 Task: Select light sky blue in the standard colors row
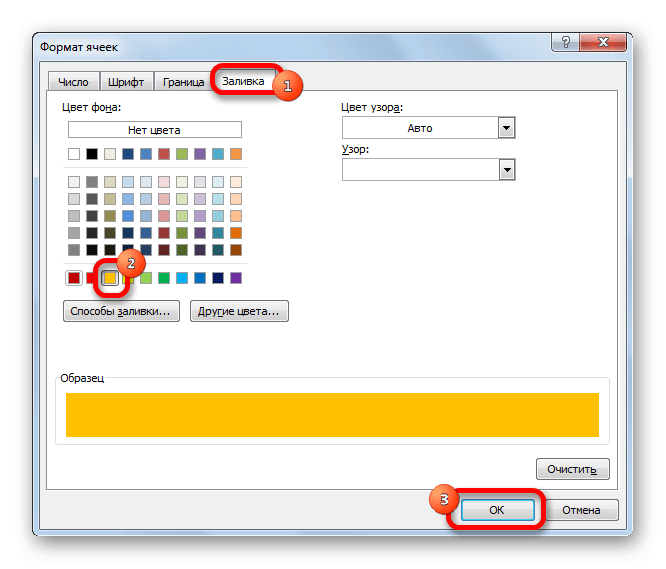pos(182,278)
